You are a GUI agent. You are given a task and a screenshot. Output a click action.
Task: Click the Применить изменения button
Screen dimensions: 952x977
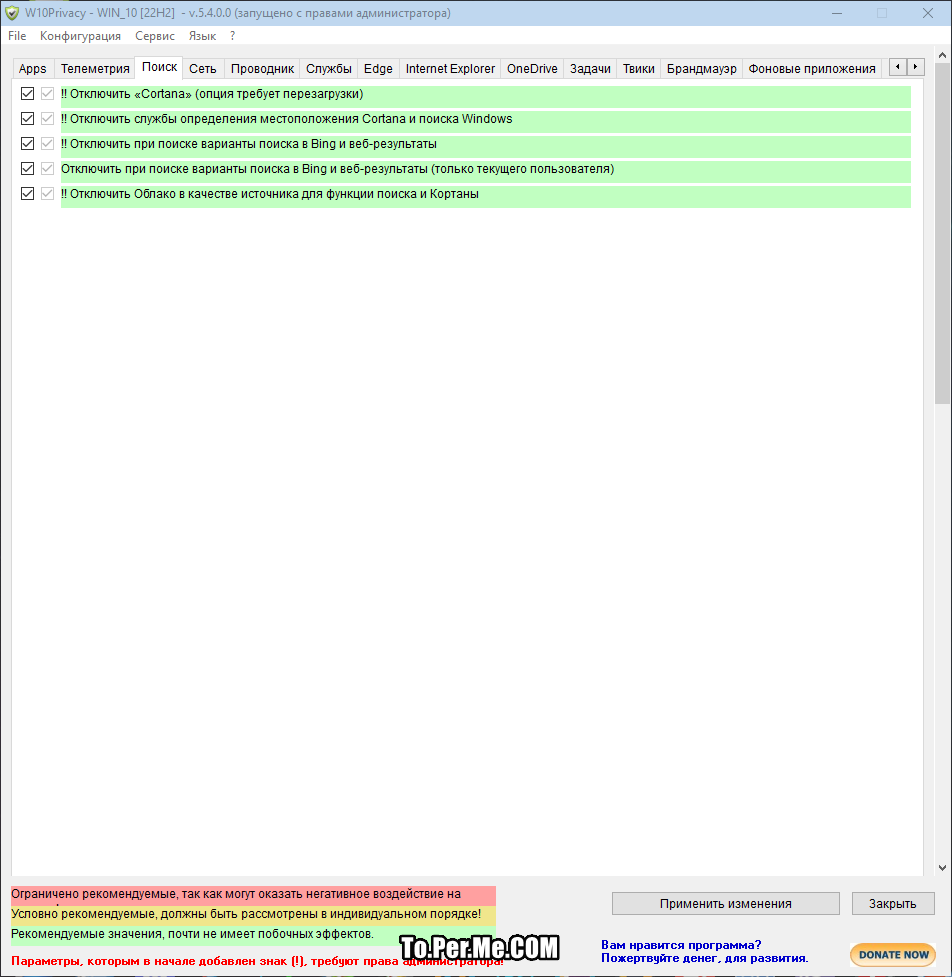coord(726,903)
